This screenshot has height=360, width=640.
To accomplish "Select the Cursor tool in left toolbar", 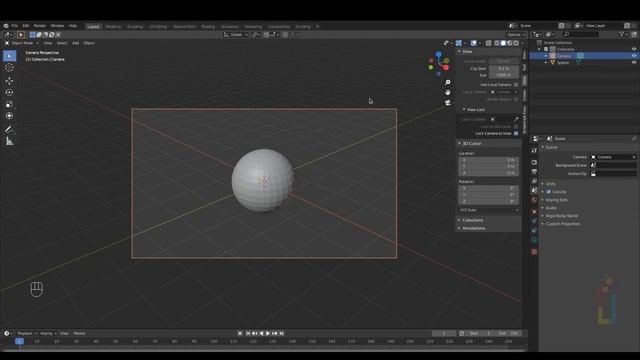I will (9, 68).
